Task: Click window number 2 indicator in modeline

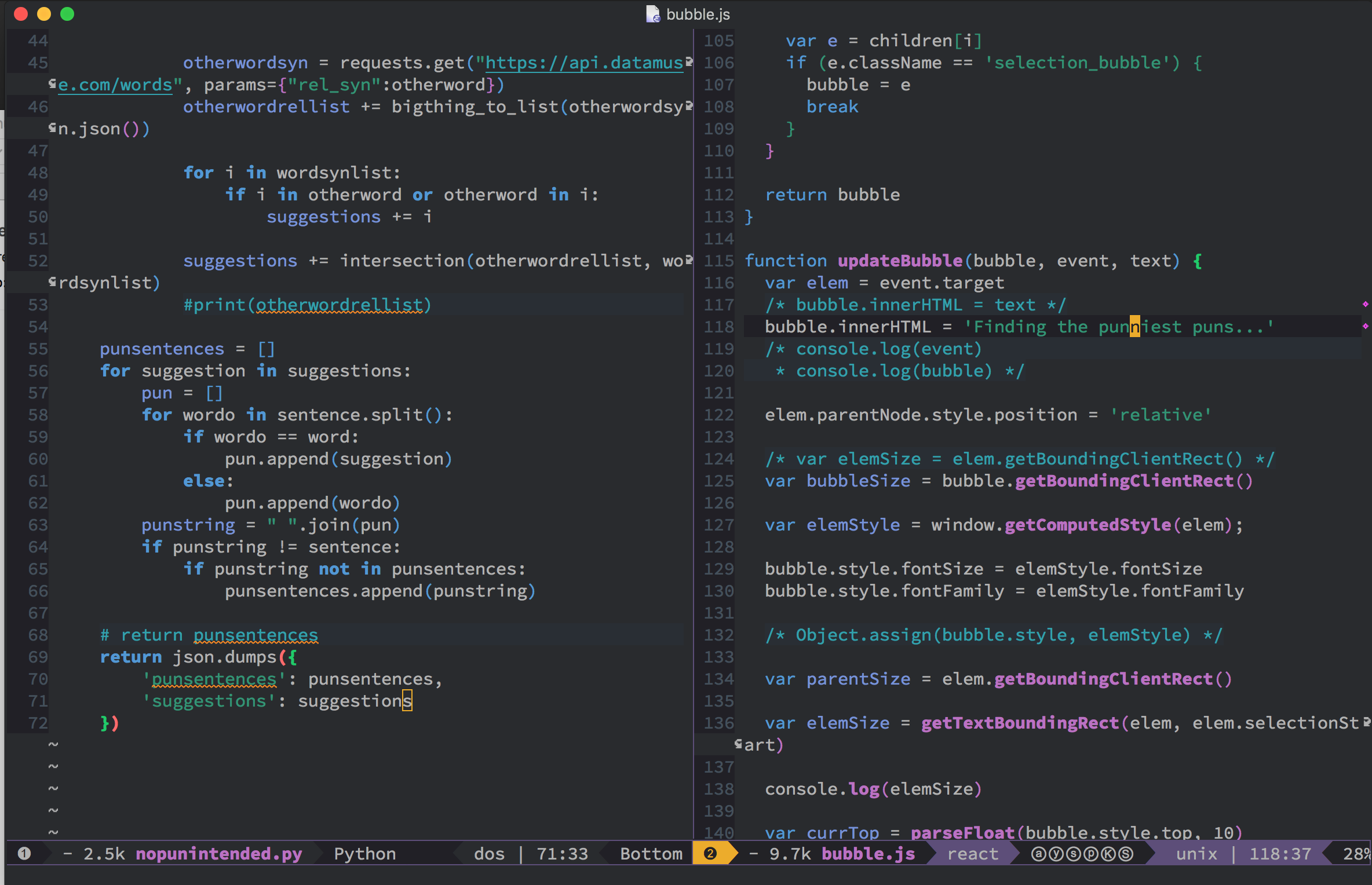Action: coord(710,853)
